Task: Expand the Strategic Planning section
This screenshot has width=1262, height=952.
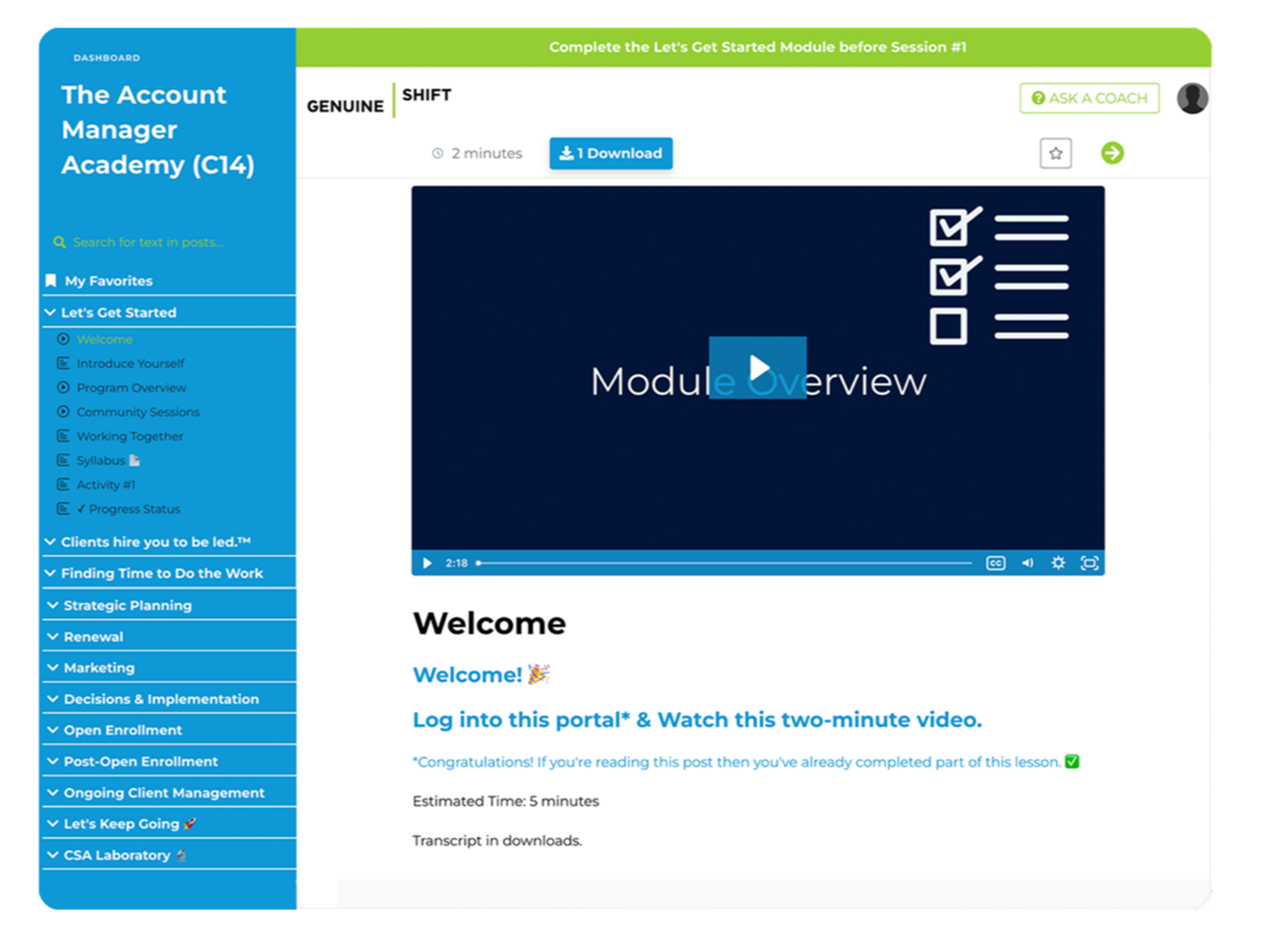Action: 51,605
